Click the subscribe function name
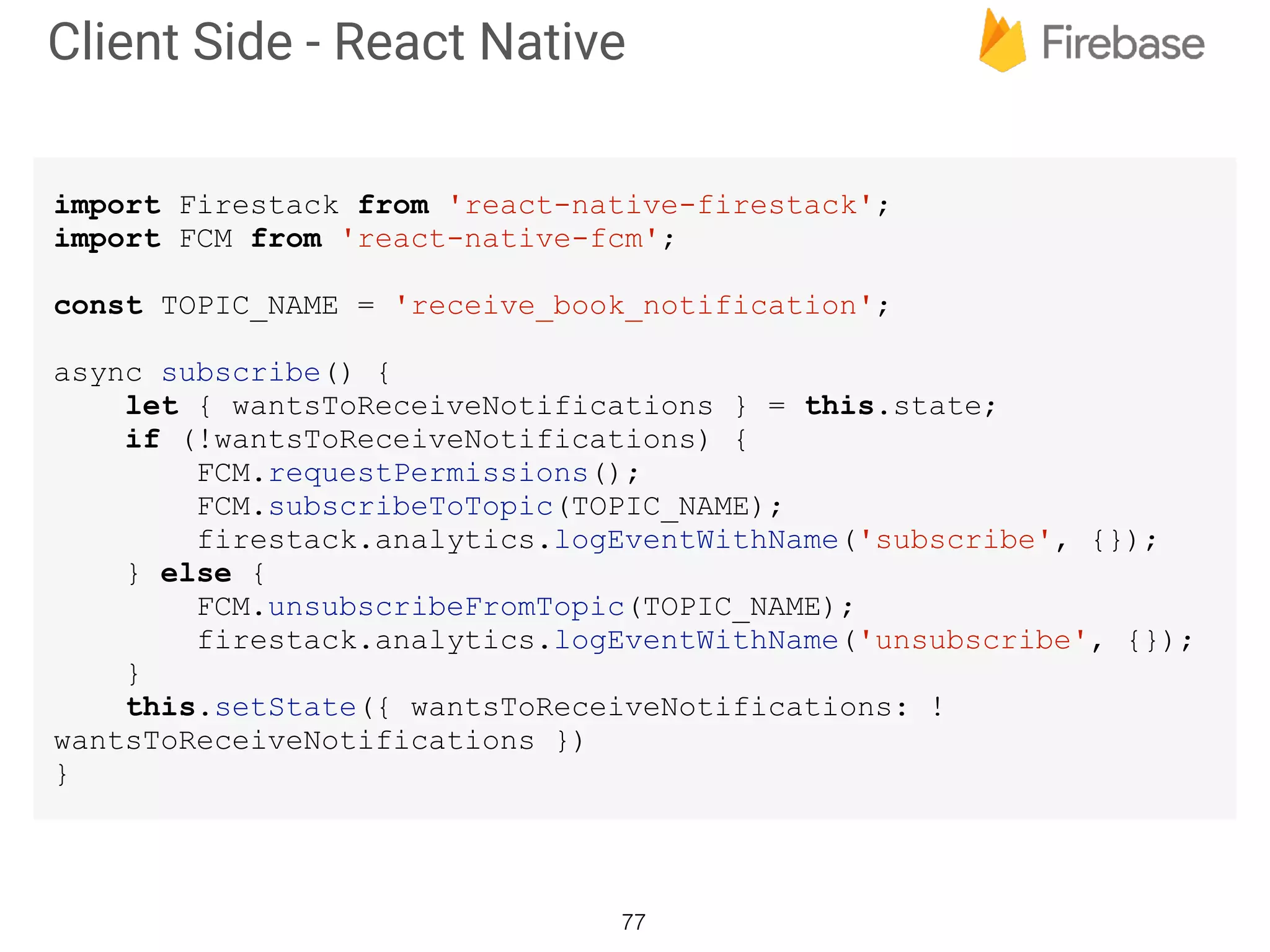 [241, 372]
